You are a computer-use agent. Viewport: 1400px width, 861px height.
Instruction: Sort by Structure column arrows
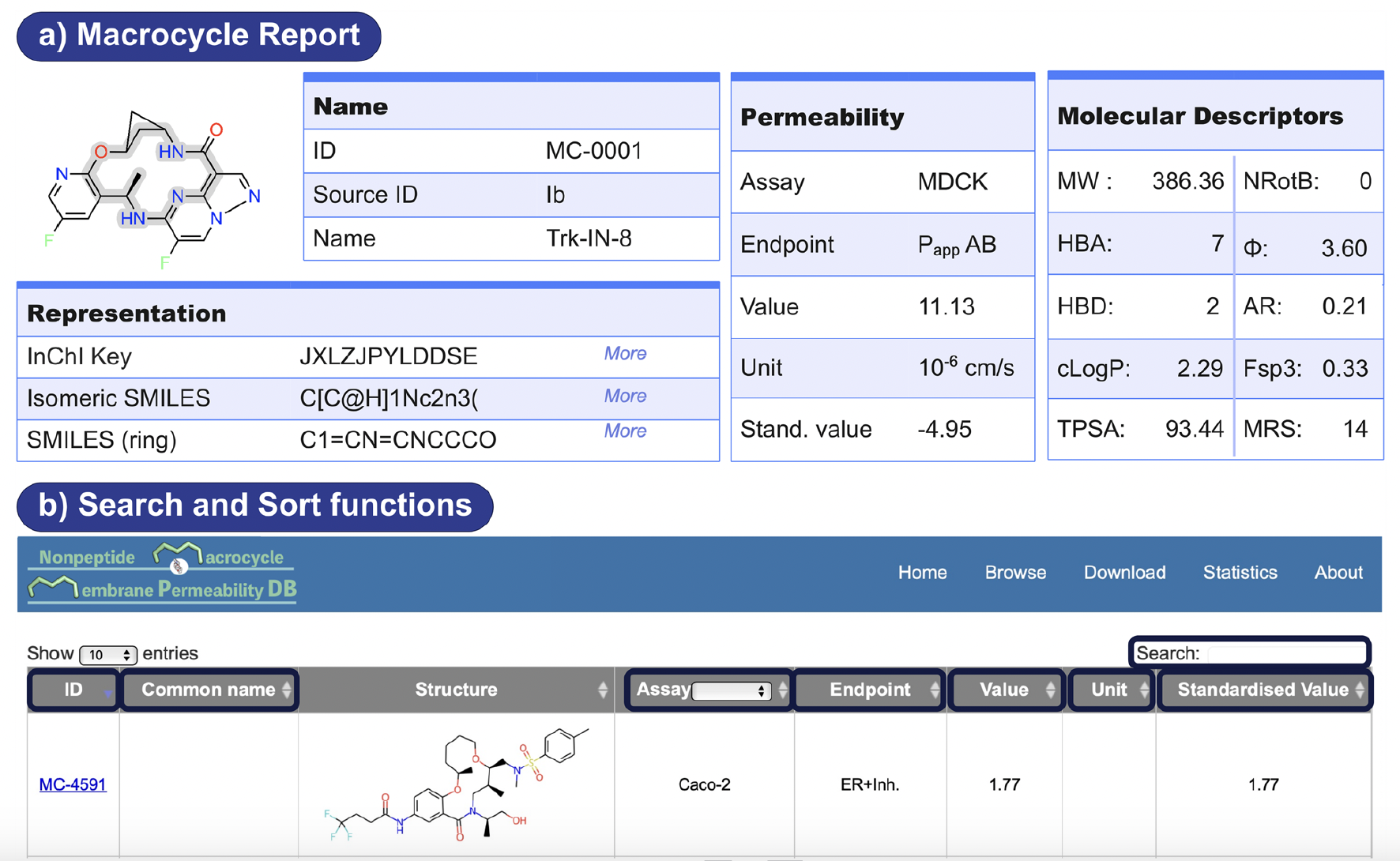[x=602, y=690]
